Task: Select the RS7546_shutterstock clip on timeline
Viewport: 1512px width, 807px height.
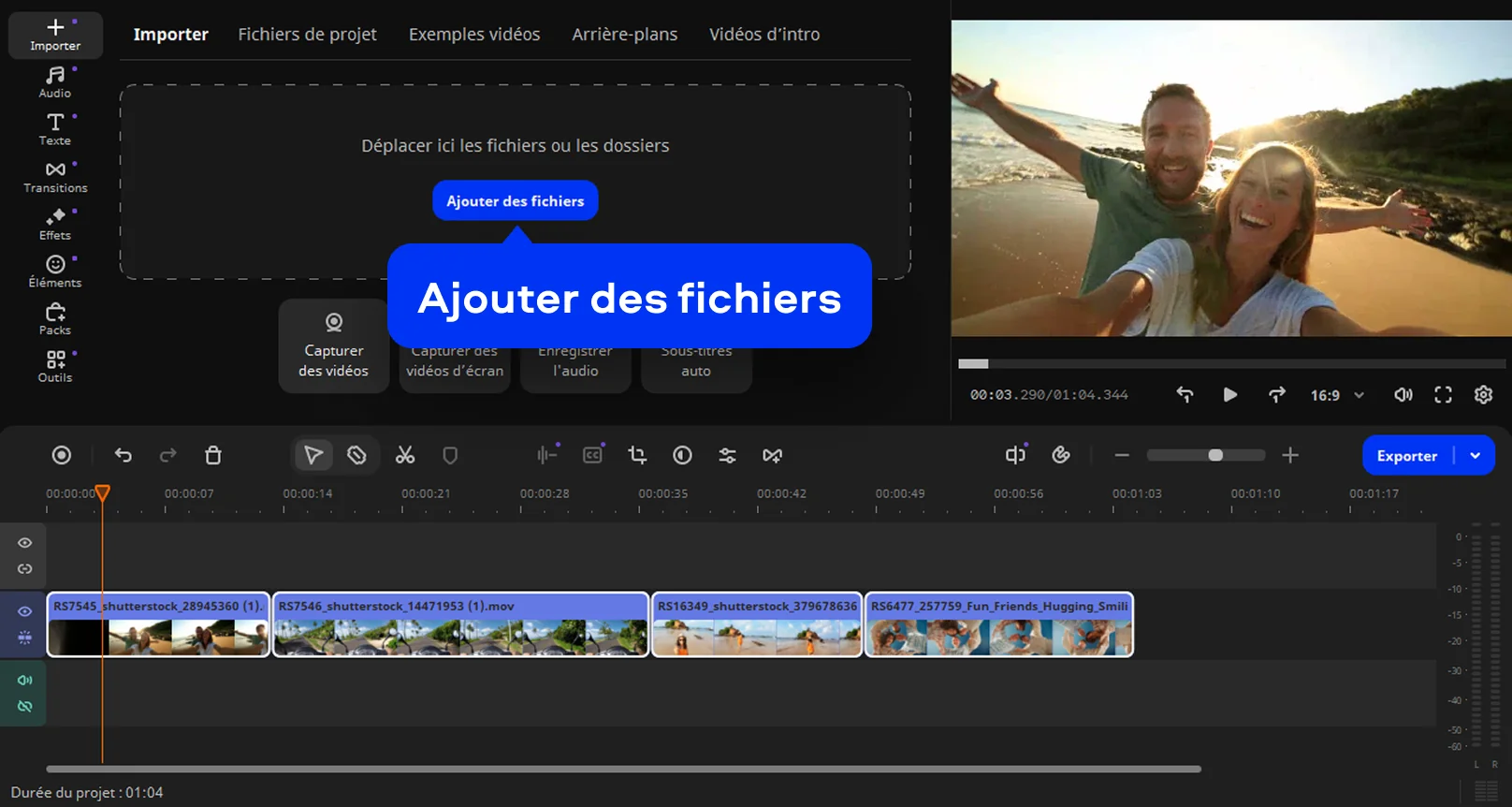Action: click(x=460, y=625)
